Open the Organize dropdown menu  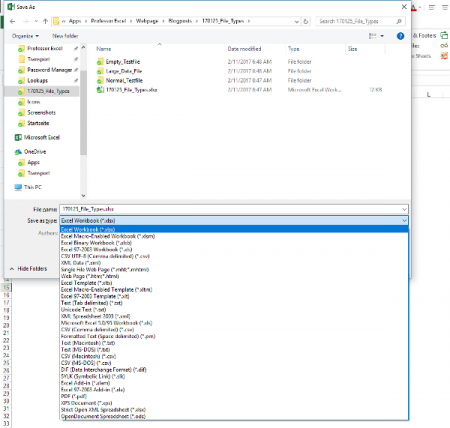coord(25,36)
